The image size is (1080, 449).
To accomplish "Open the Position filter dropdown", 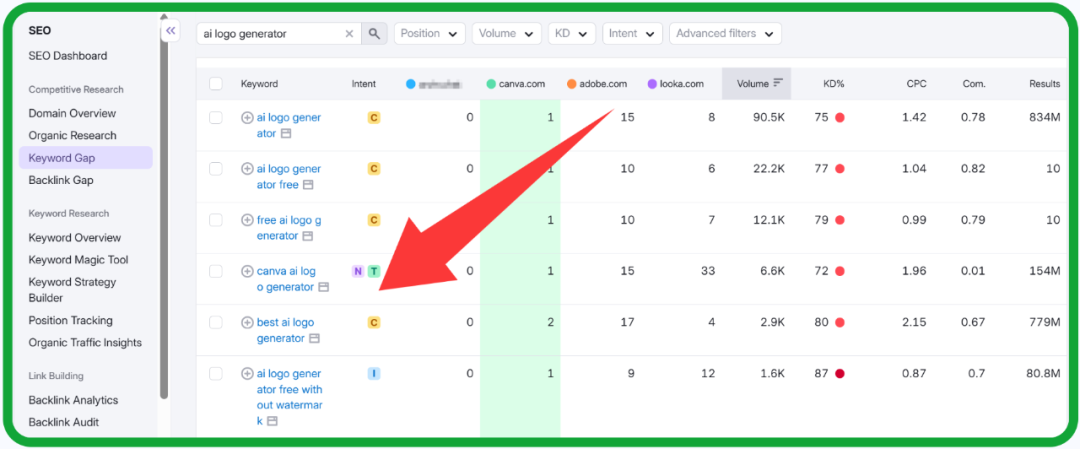I will [429, 34].
